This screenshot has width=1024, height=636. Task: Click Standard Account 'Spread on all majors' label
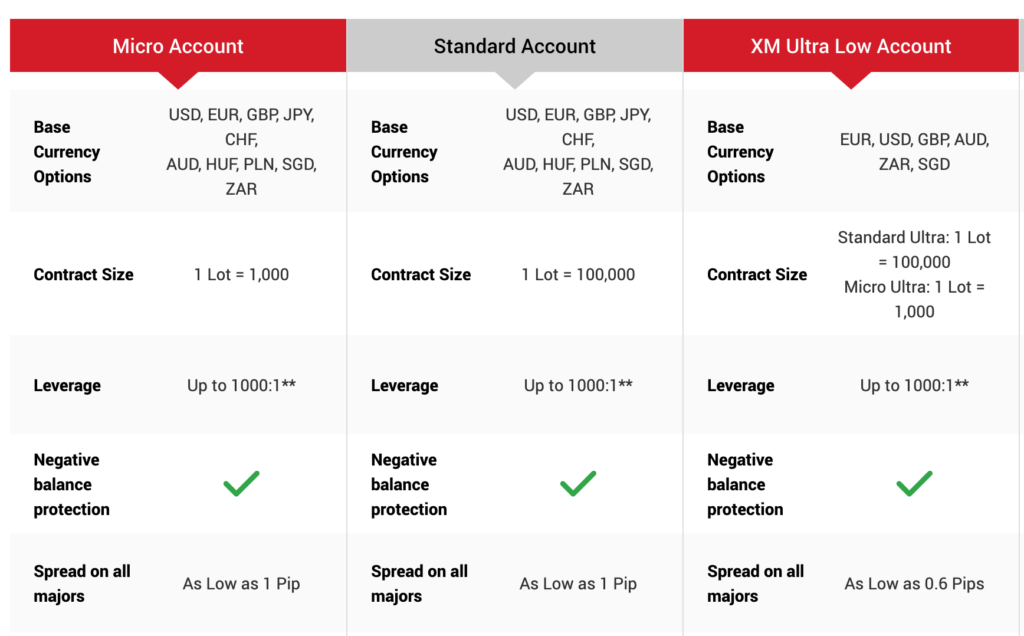click(419, 583)
